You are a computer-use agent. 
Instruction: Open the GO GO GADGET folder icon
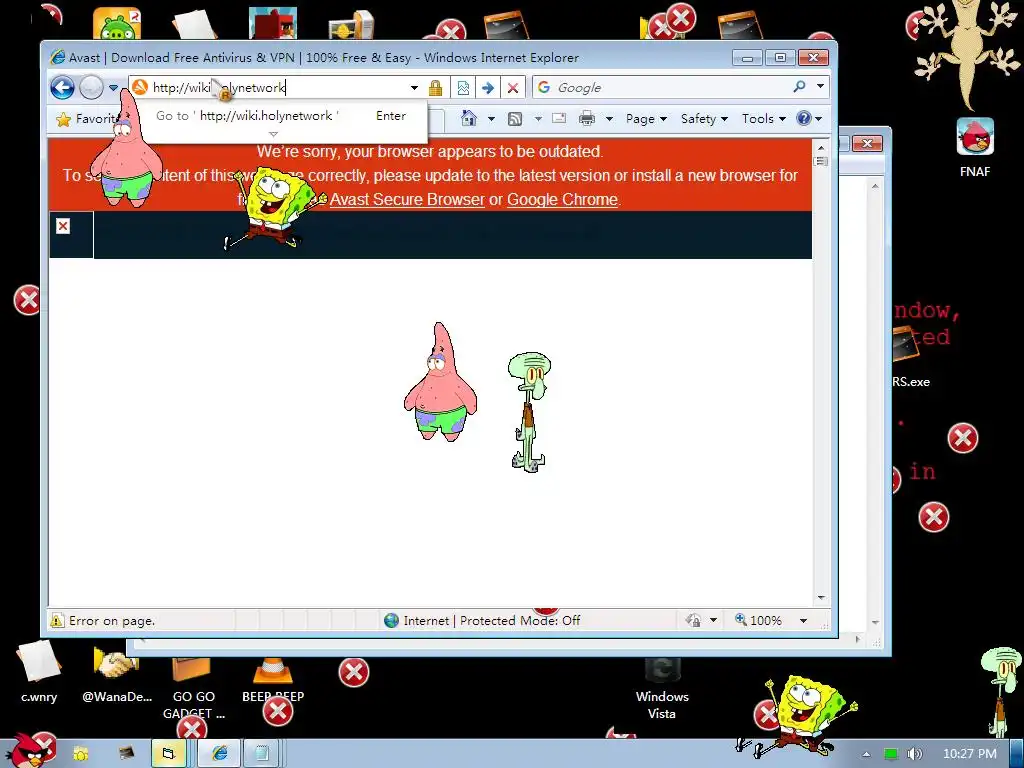point(193,688)
